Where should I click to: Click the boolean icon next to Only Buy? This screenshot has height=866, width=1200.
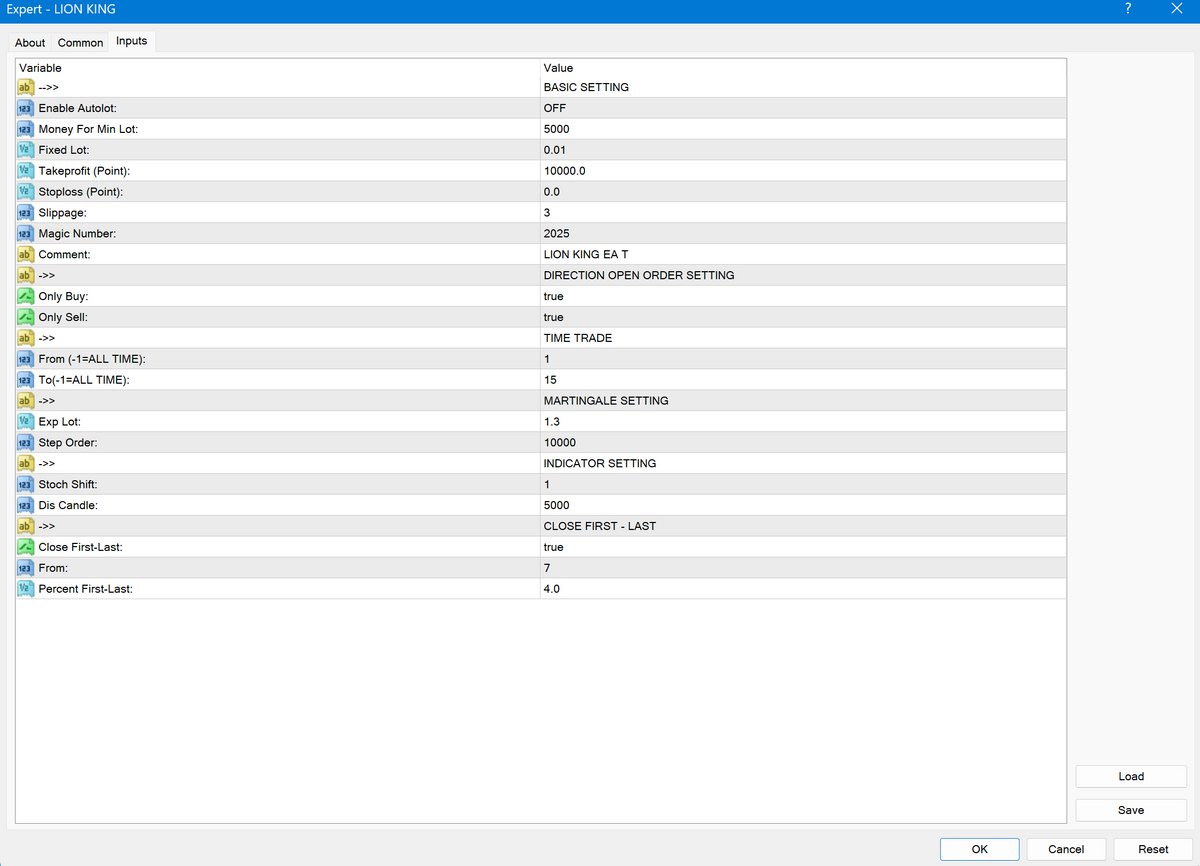[x=26, y=297]
